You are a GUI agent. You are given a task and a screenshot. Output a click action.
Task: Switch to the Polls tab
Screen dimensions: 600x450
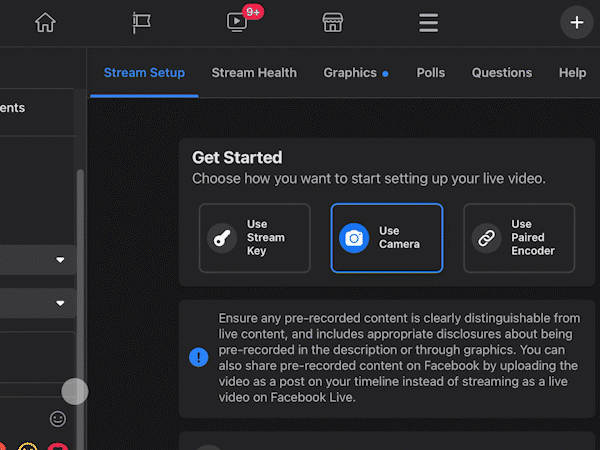point(431,73)
